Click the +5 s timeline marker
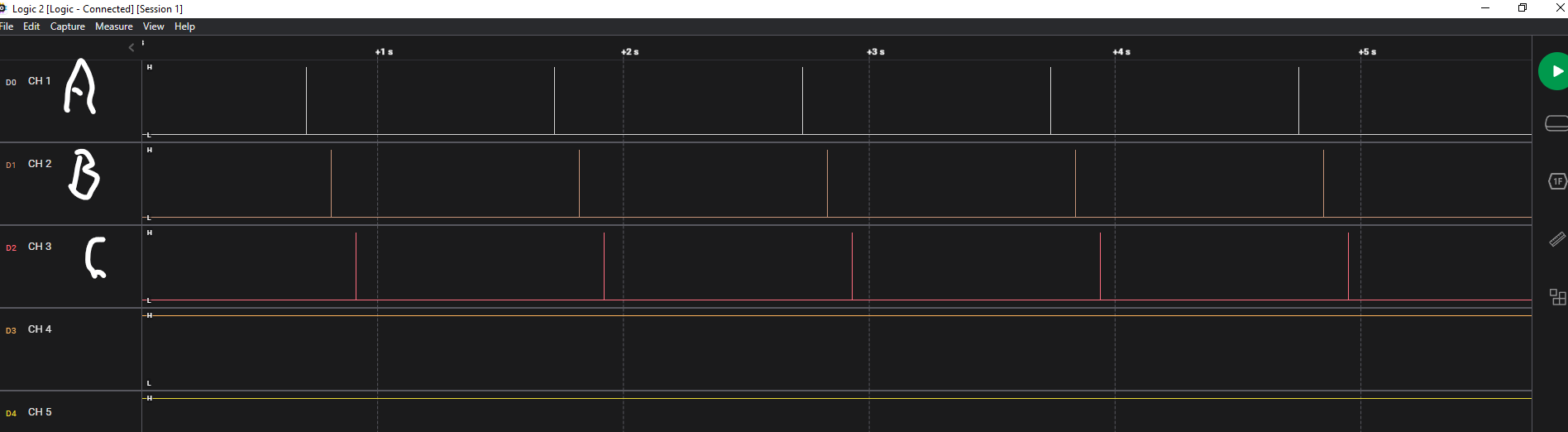The width and height of the screenshot is (1568, 432). tap(1367, 51)
